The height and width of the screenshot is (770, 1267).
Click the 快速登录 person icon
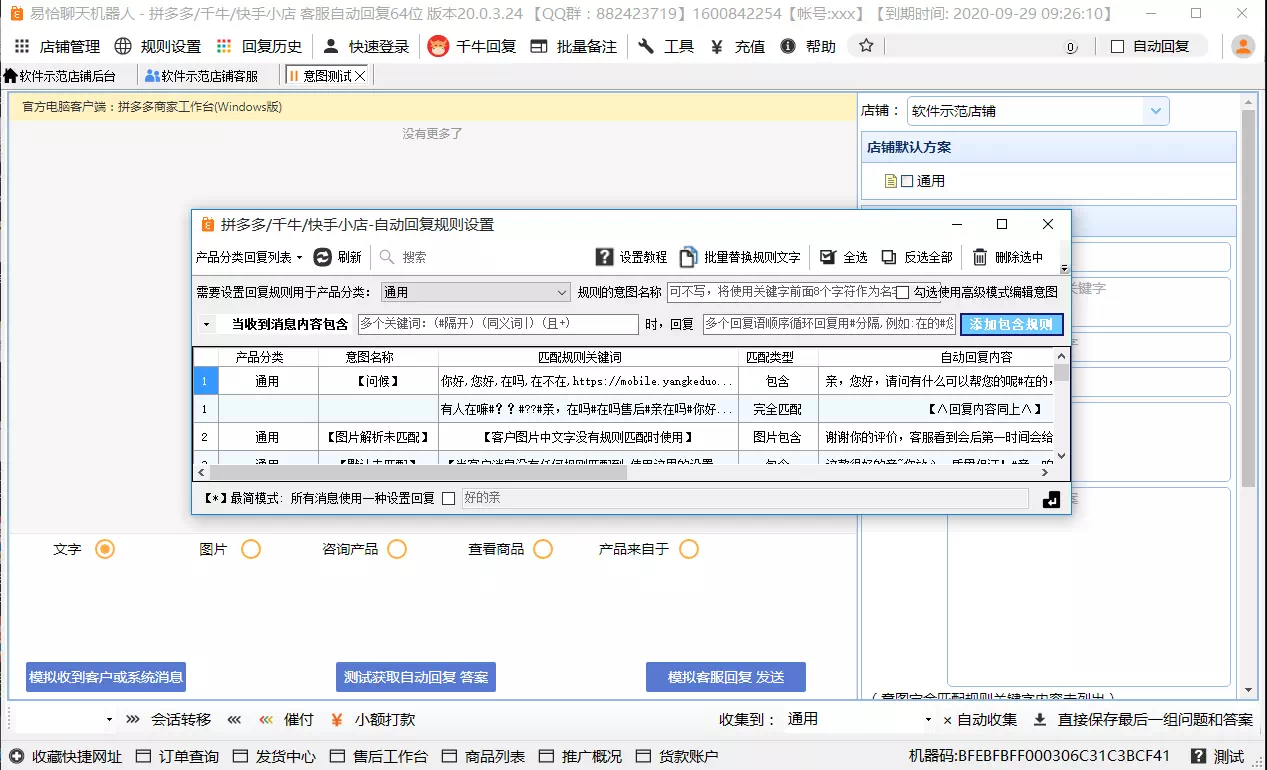(331, 46)
